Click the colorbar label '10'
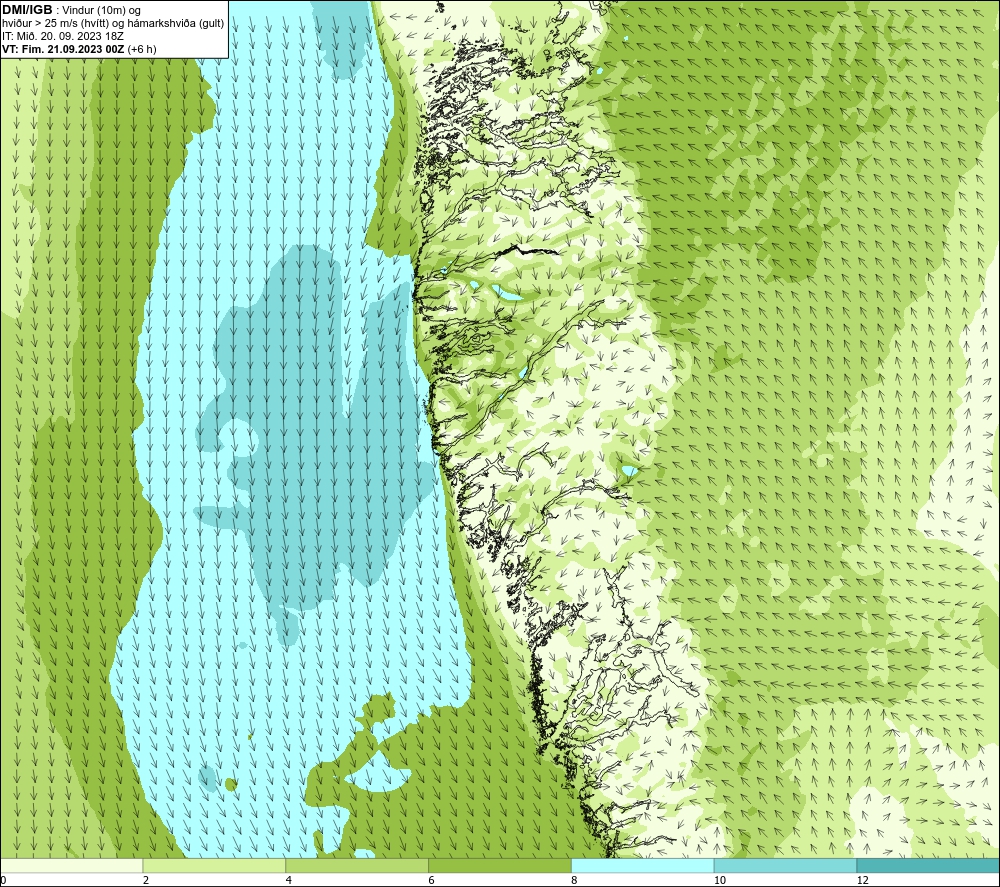Screen dimensions: 1000x887 720,880
